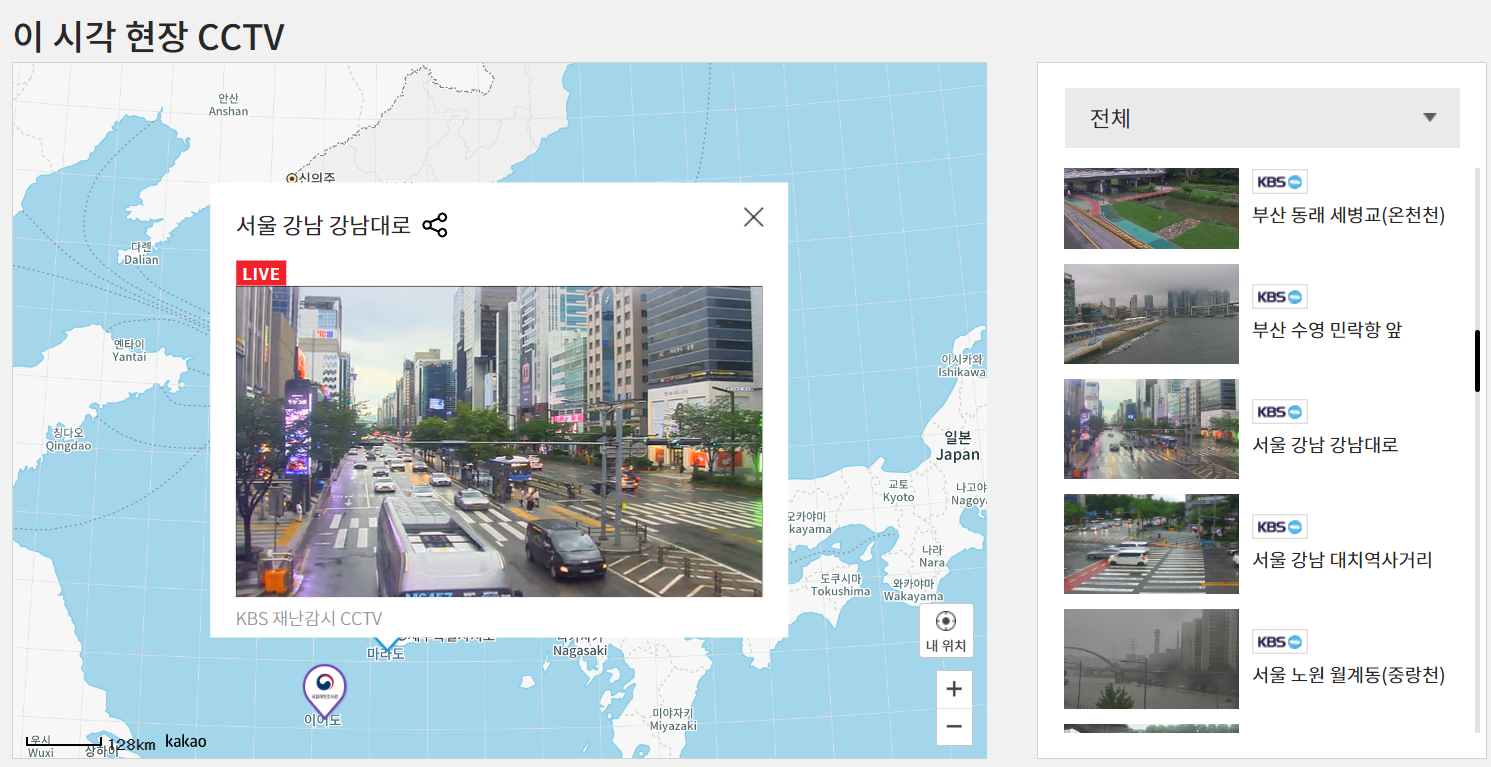Screen dimensions: 1491x767
Task: Click the CCTV list scrollbar thumb
Action: (x=1478, y=361)
